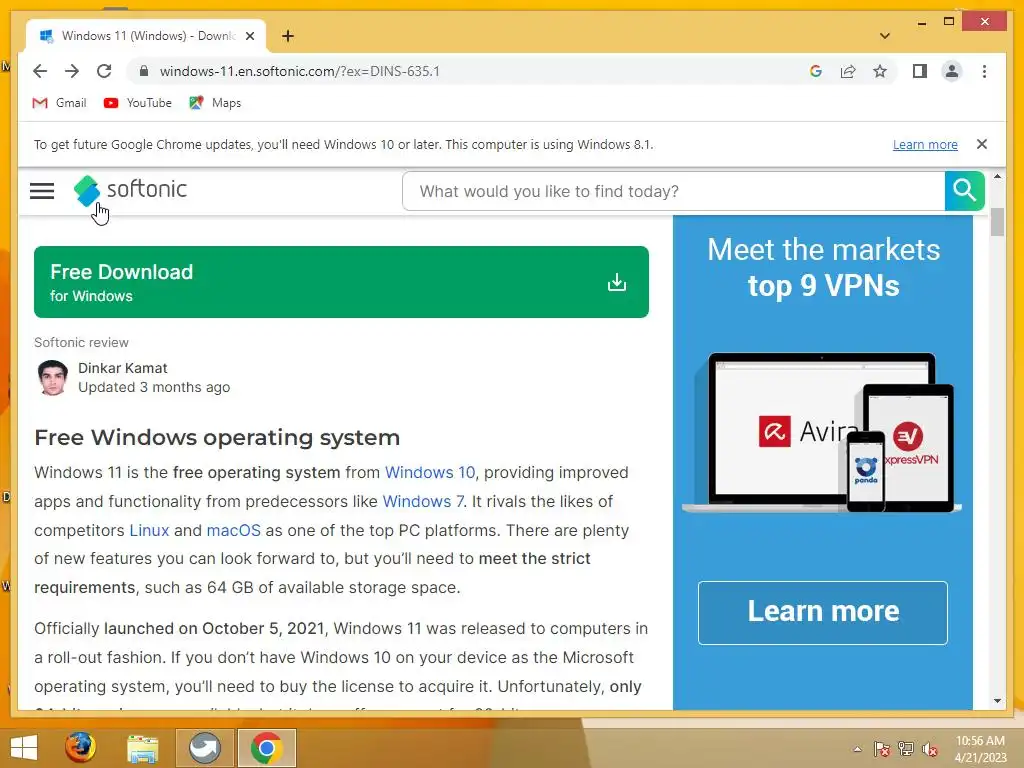Open the Chrome three-dot menu

pyautogui.click(x=984, y=71)
